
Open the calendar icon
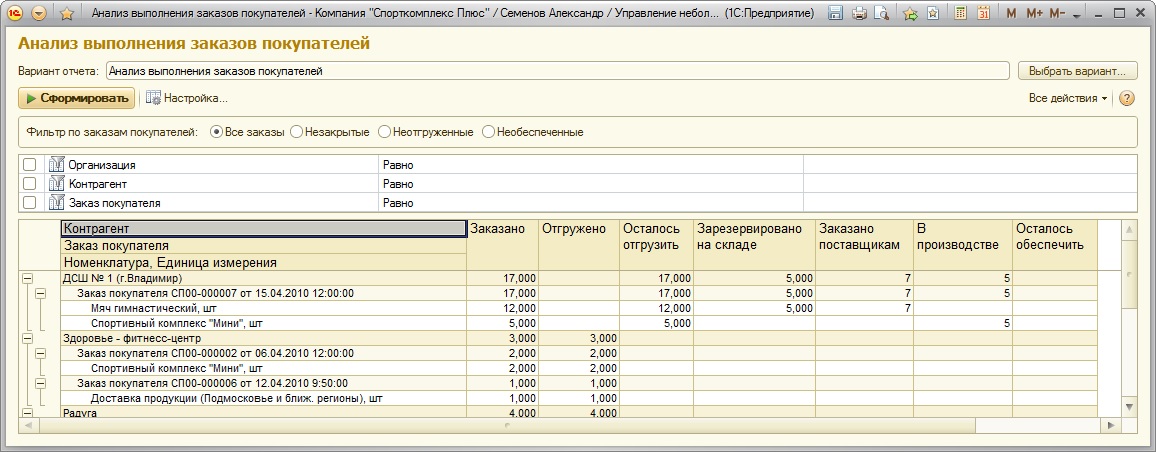984,14
